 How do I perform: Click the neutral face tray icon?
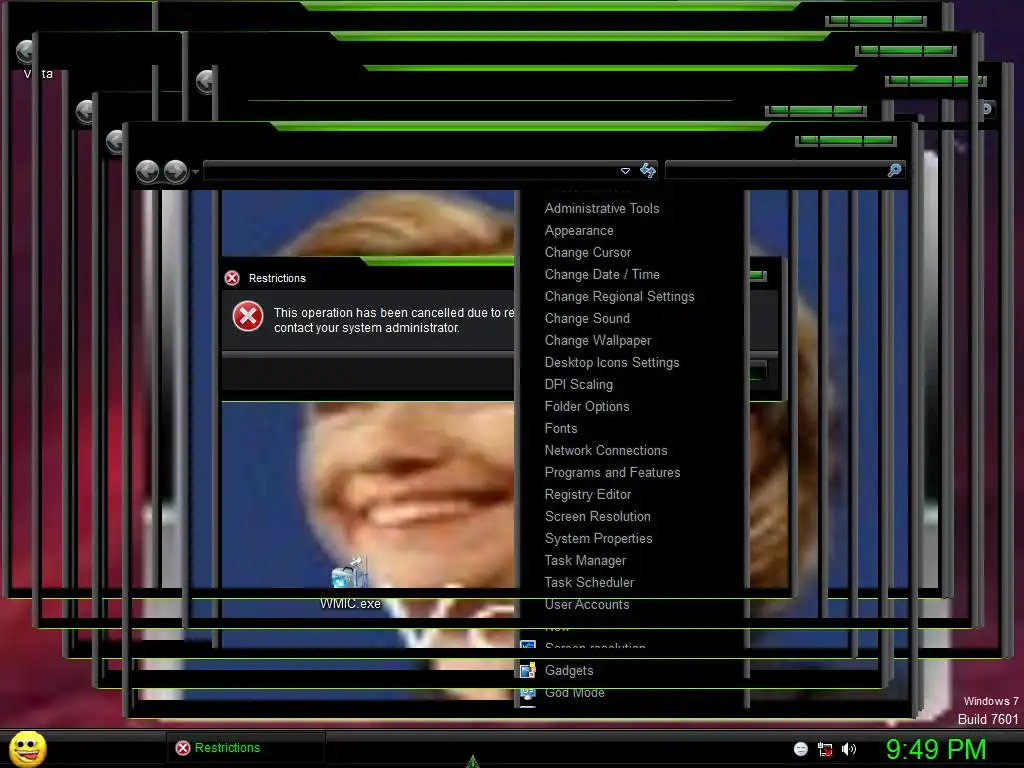801,749
